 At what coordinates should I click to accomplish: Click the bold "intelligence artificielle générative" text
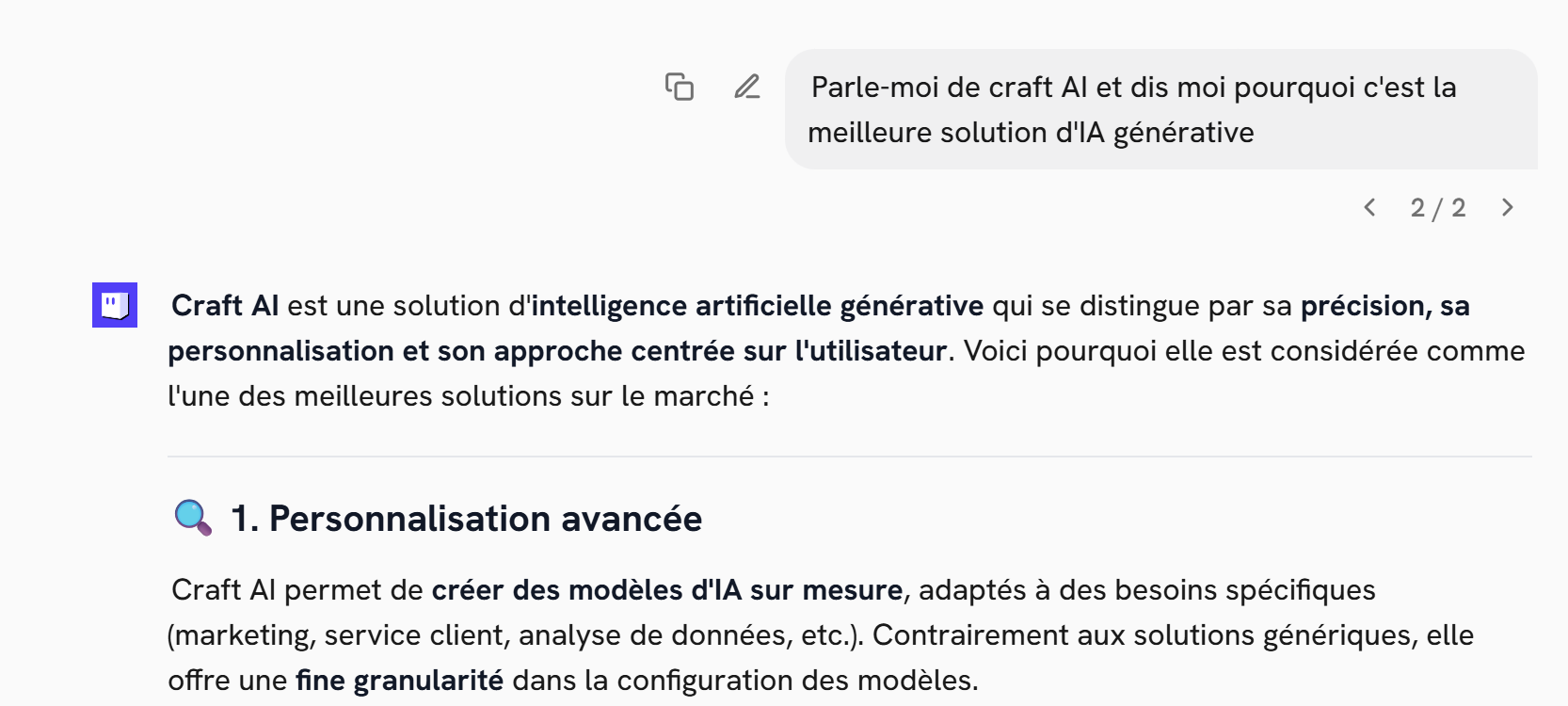[x=758, y=306]
